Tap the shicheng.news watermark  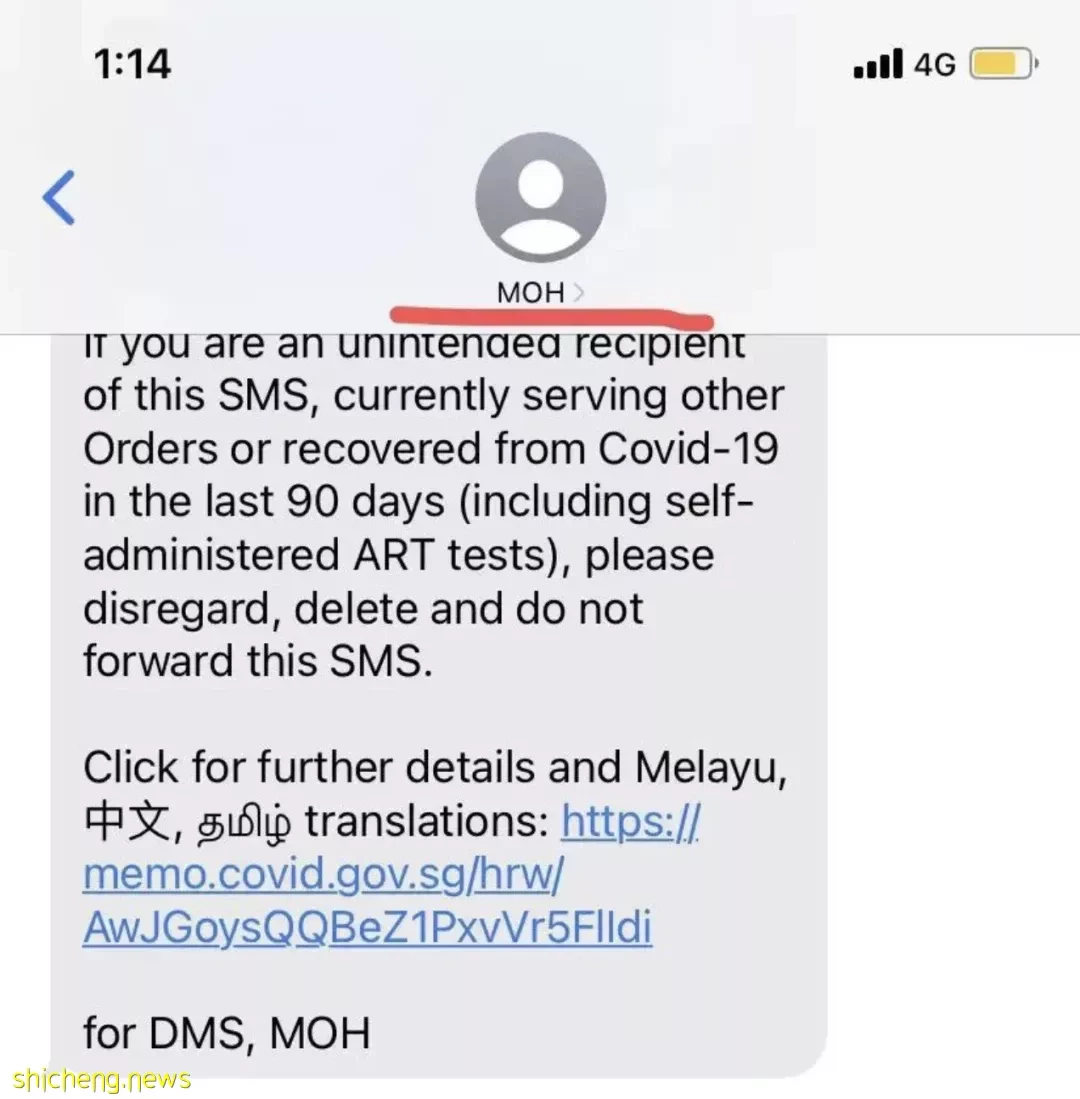pyautogui.click(x=102, y=1079)
